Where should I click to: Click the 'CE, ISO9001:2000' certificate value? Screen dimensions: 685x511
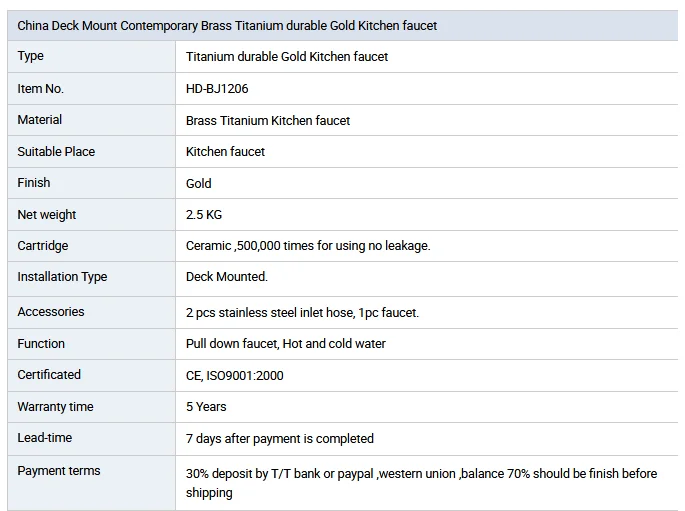tap(235, 375)
